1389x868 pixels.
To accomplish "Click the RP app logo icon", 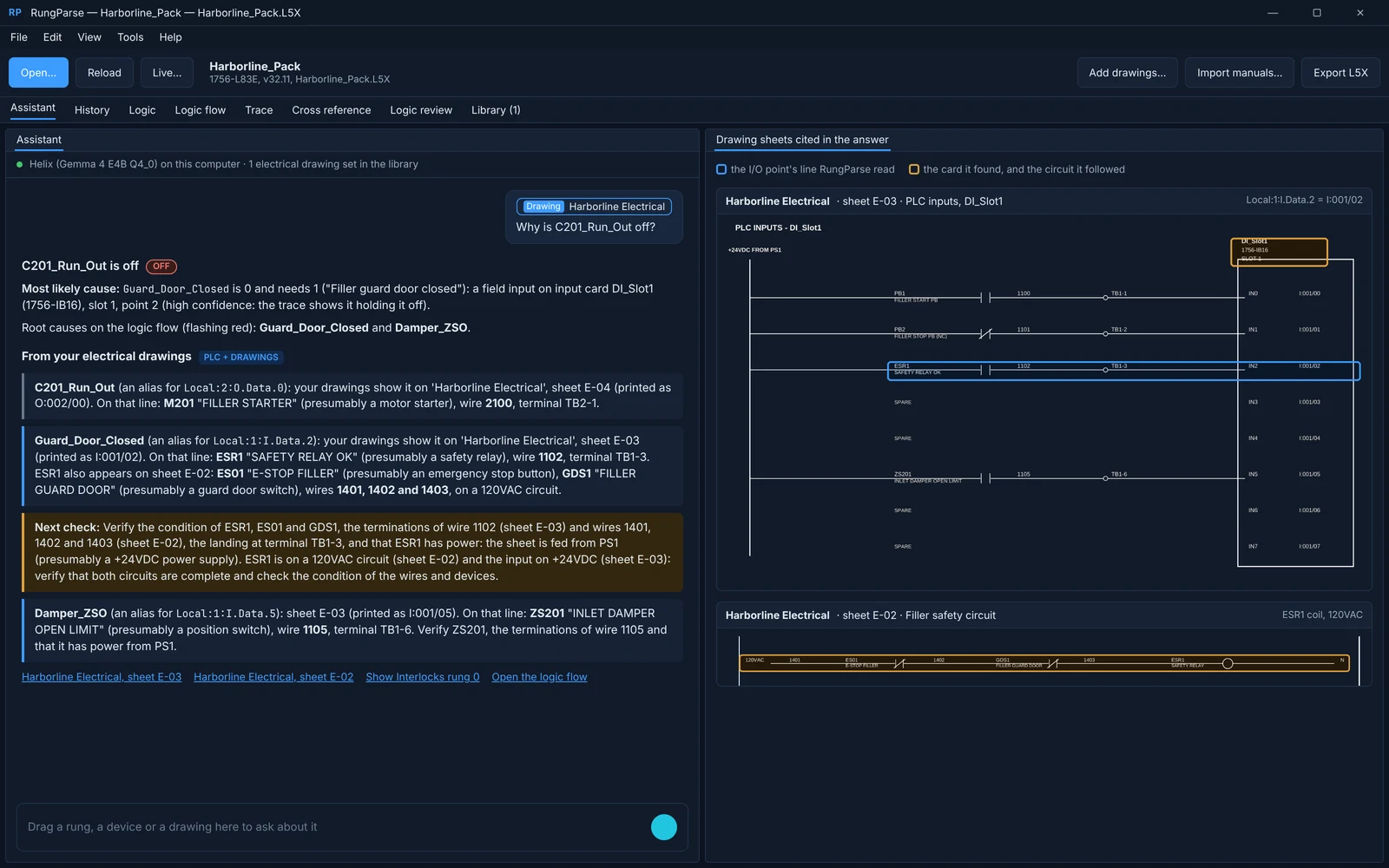I will click(x=15, y=13).
